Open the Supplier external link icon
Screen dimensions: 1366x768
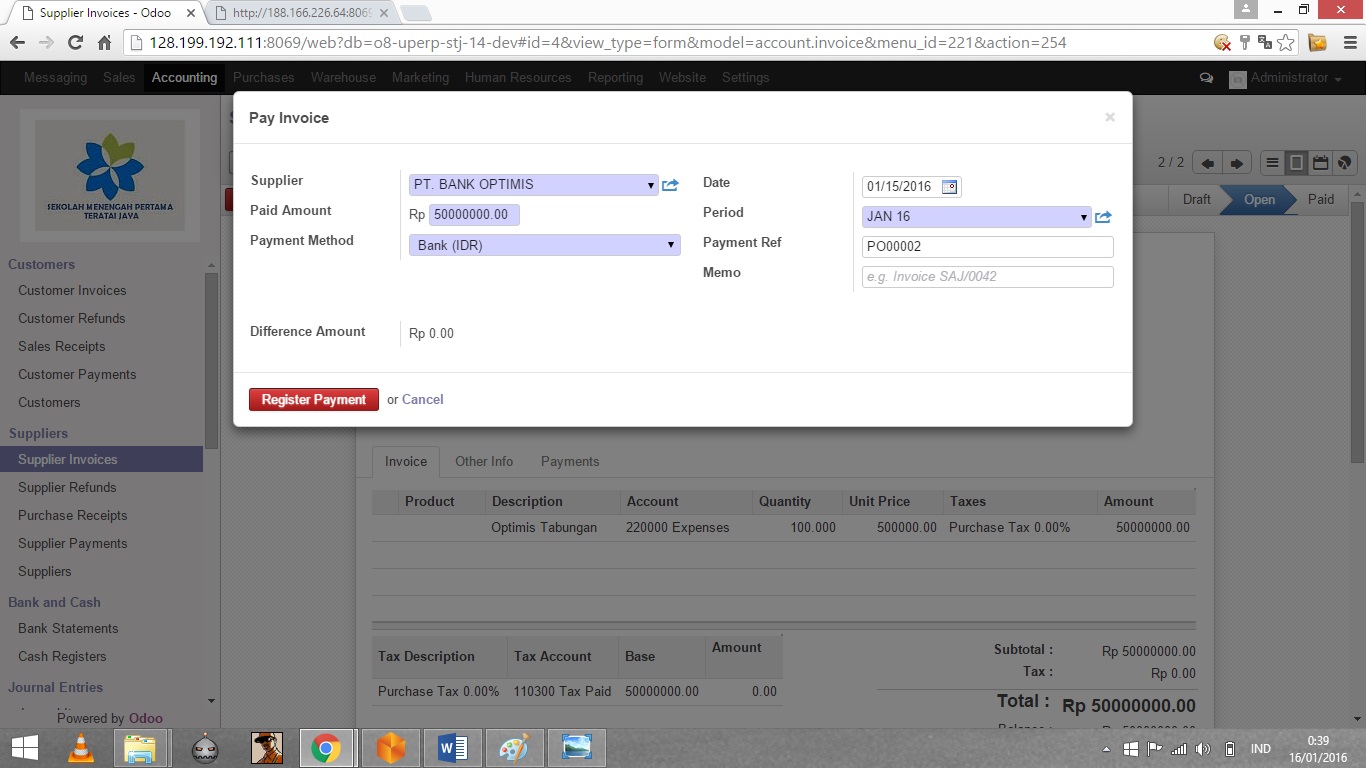670,185
